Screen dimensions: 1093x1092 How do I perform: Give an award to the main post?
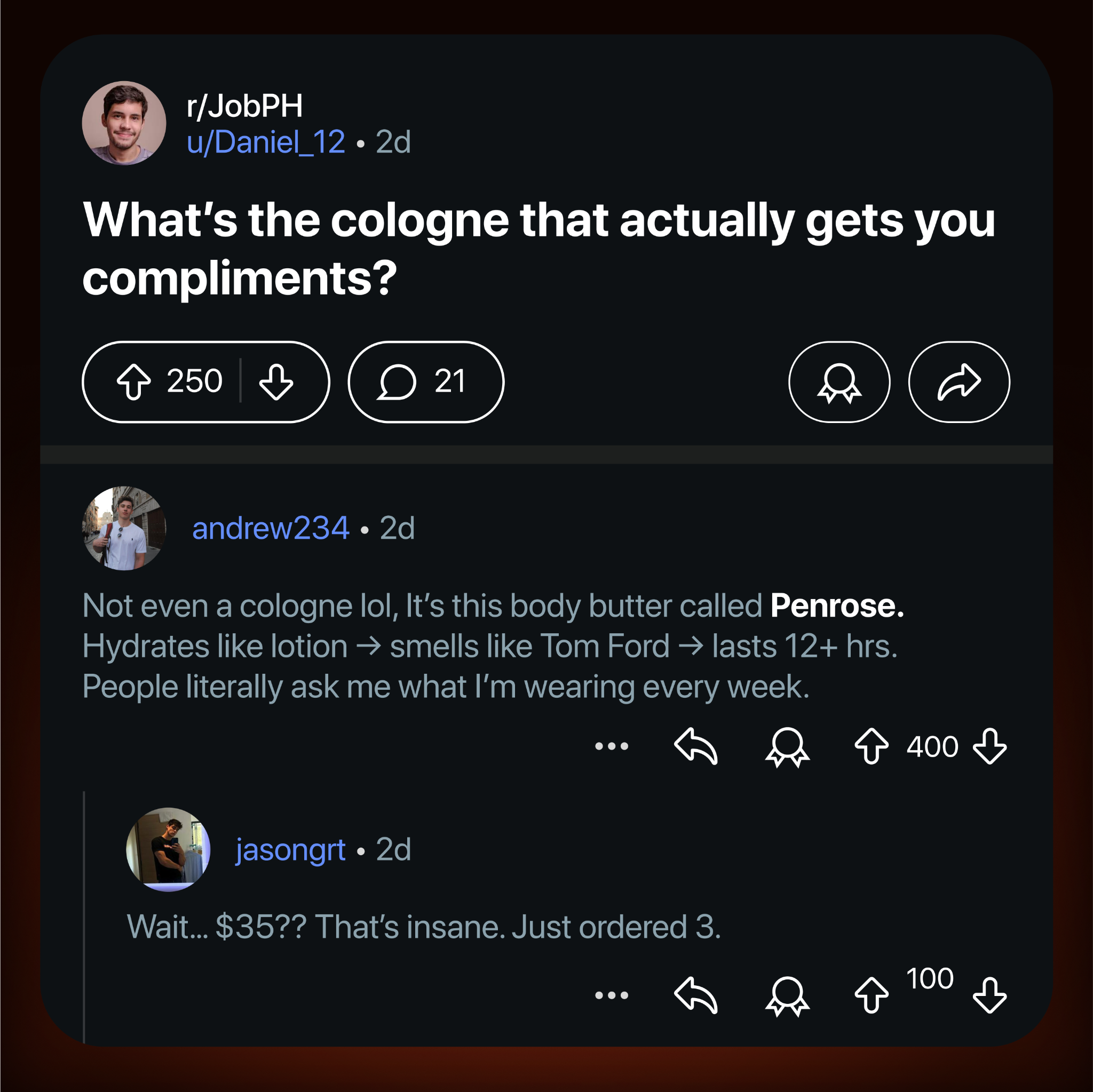pyautogui.click(x=839, y=382)
